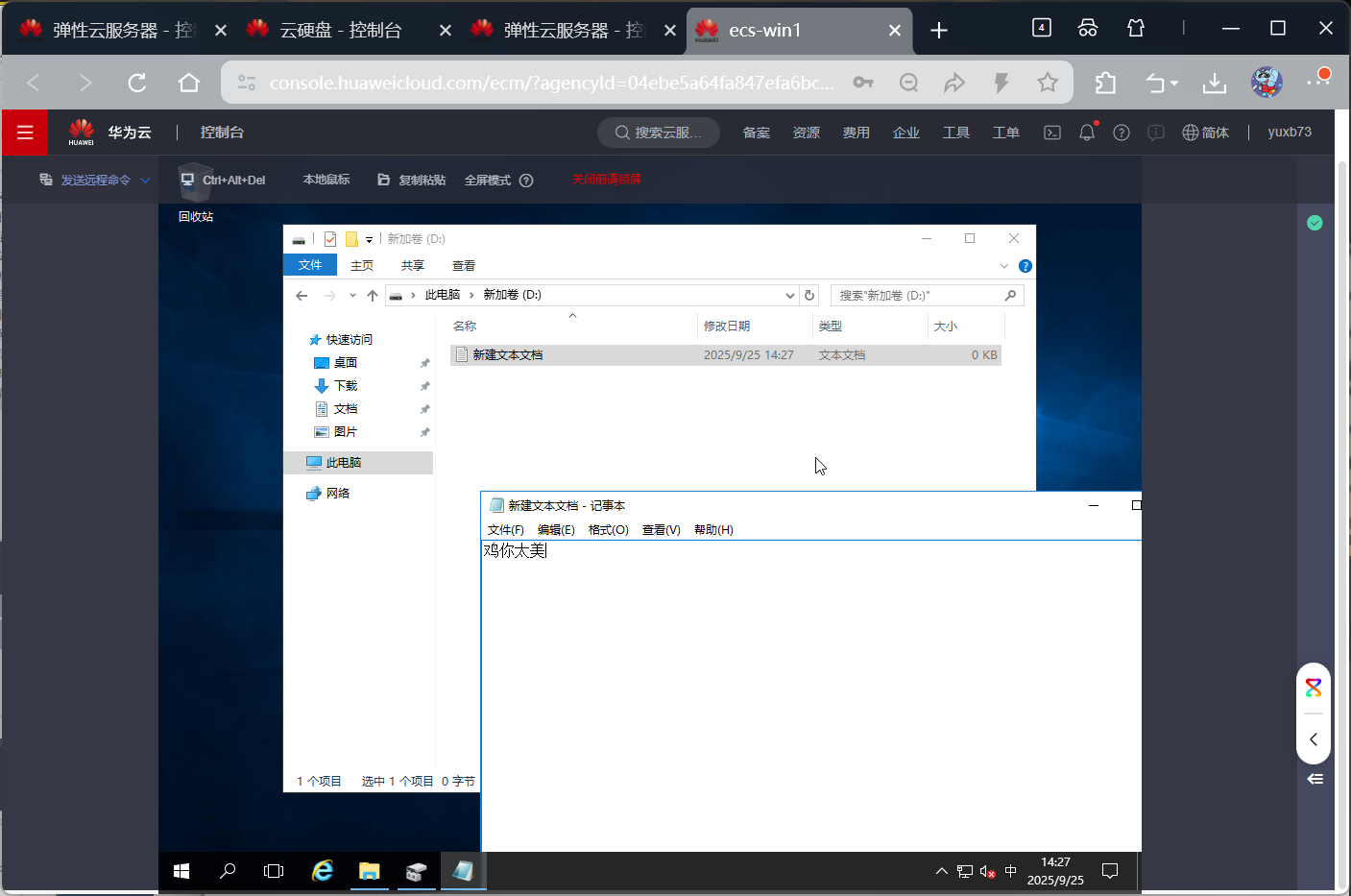Expand the Explorer ribbon chevron
1351x896 pixels.
click(x=1004, y=266)
